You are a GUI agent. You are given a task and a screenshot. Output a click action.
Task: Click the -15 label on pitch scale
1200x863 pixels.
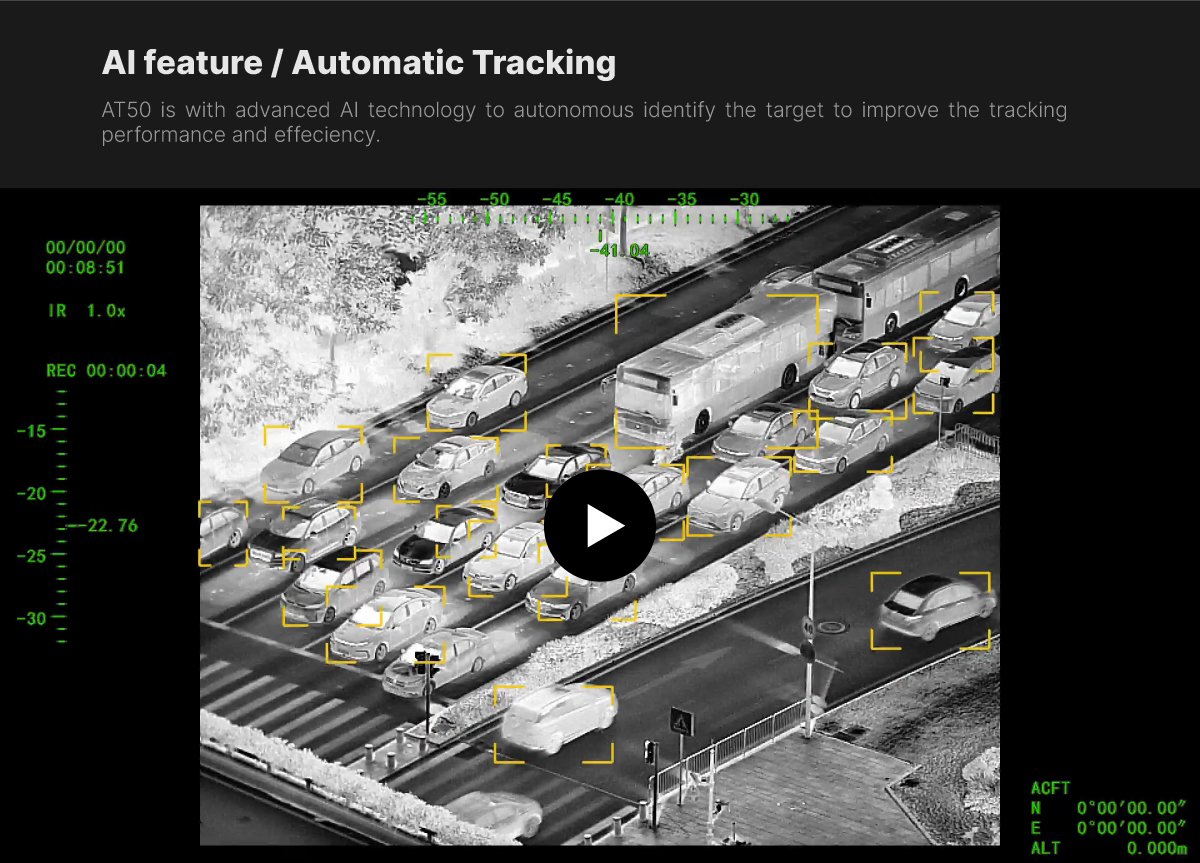point(31,431)
